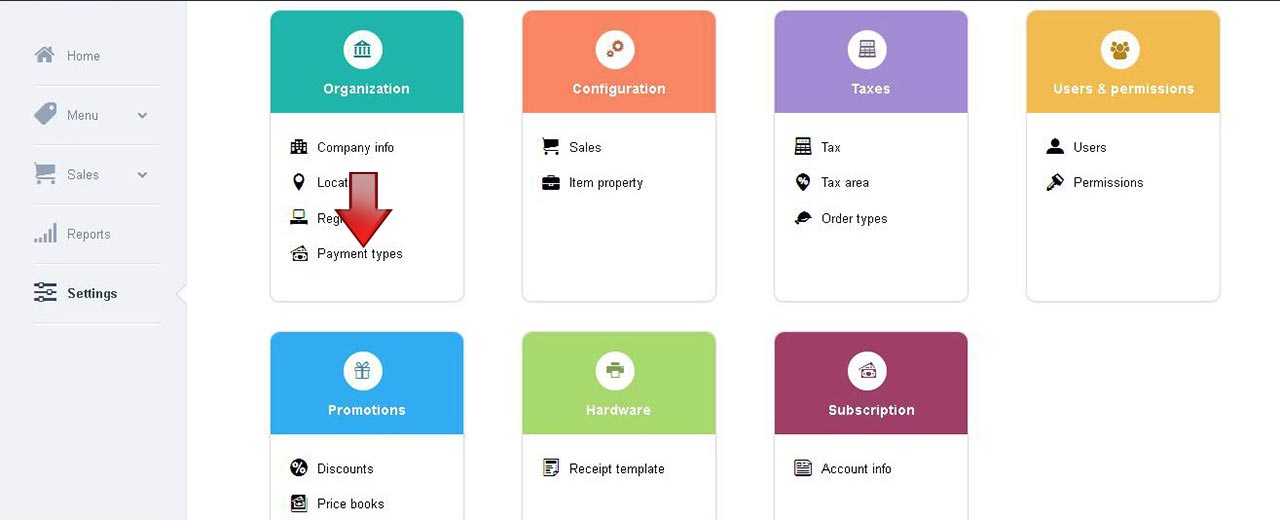Image resolution: width=1280 pixels, height=520 pixels.
Task: Open the Payment types link
Action: point(360,254)
